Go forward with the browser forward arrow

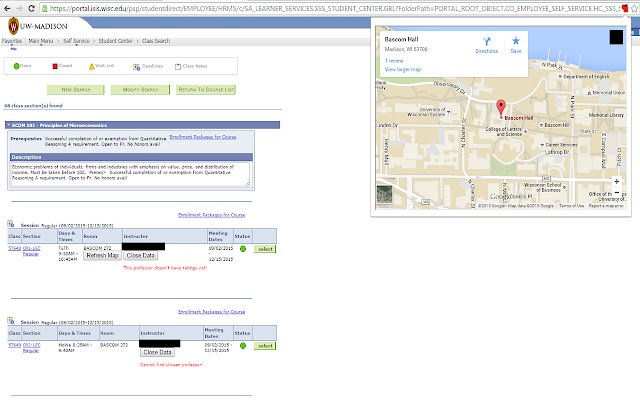(x=19, y=8)
